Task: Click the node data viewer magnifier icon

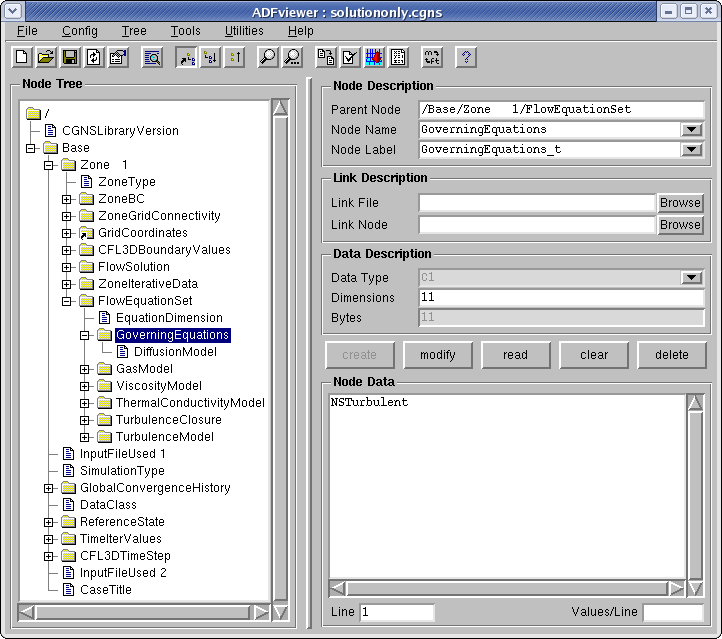Action: [x=152, y=57]
